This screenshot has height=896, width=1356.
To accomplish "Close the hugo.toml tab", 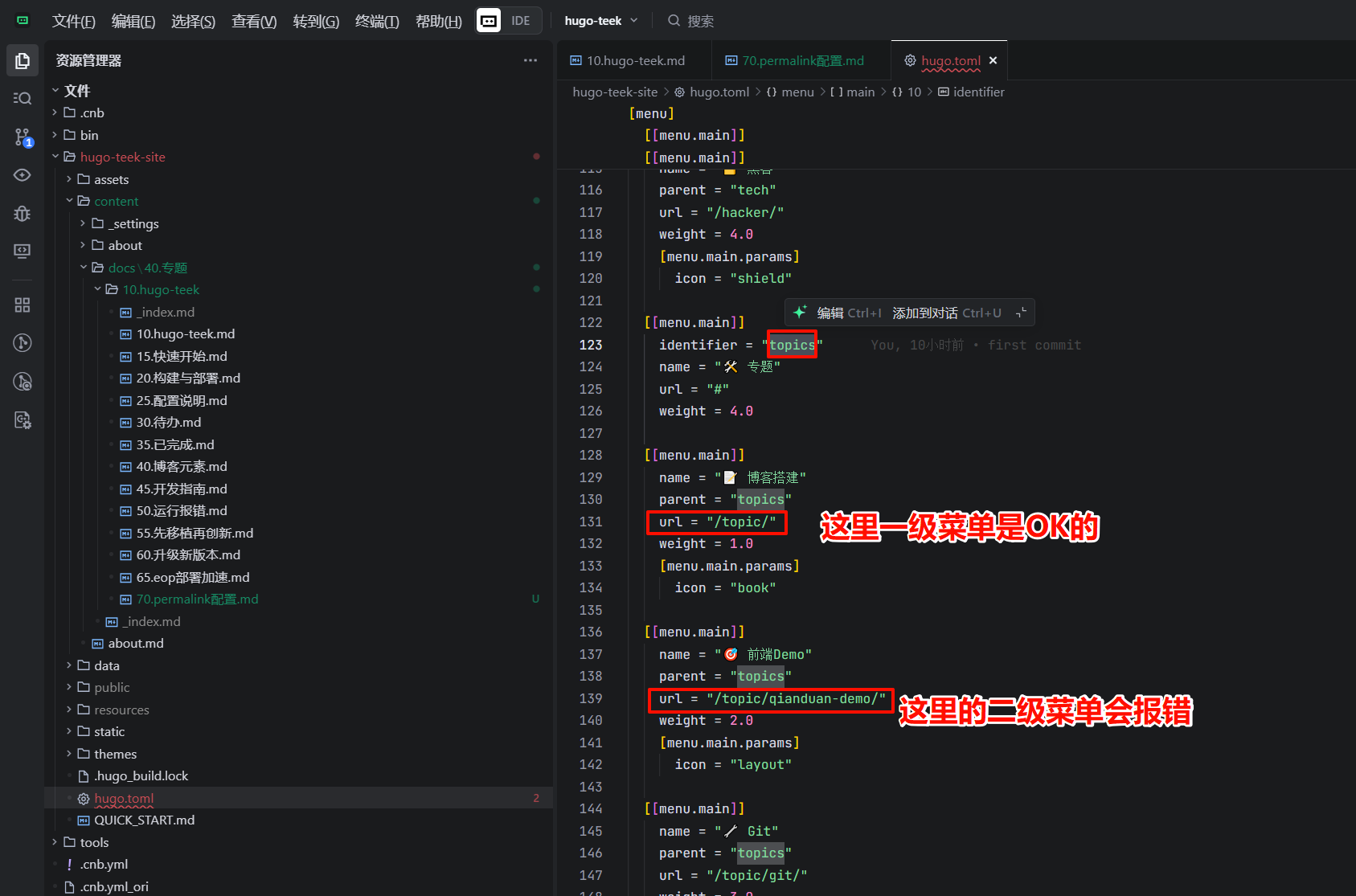I will coord(993,60).
